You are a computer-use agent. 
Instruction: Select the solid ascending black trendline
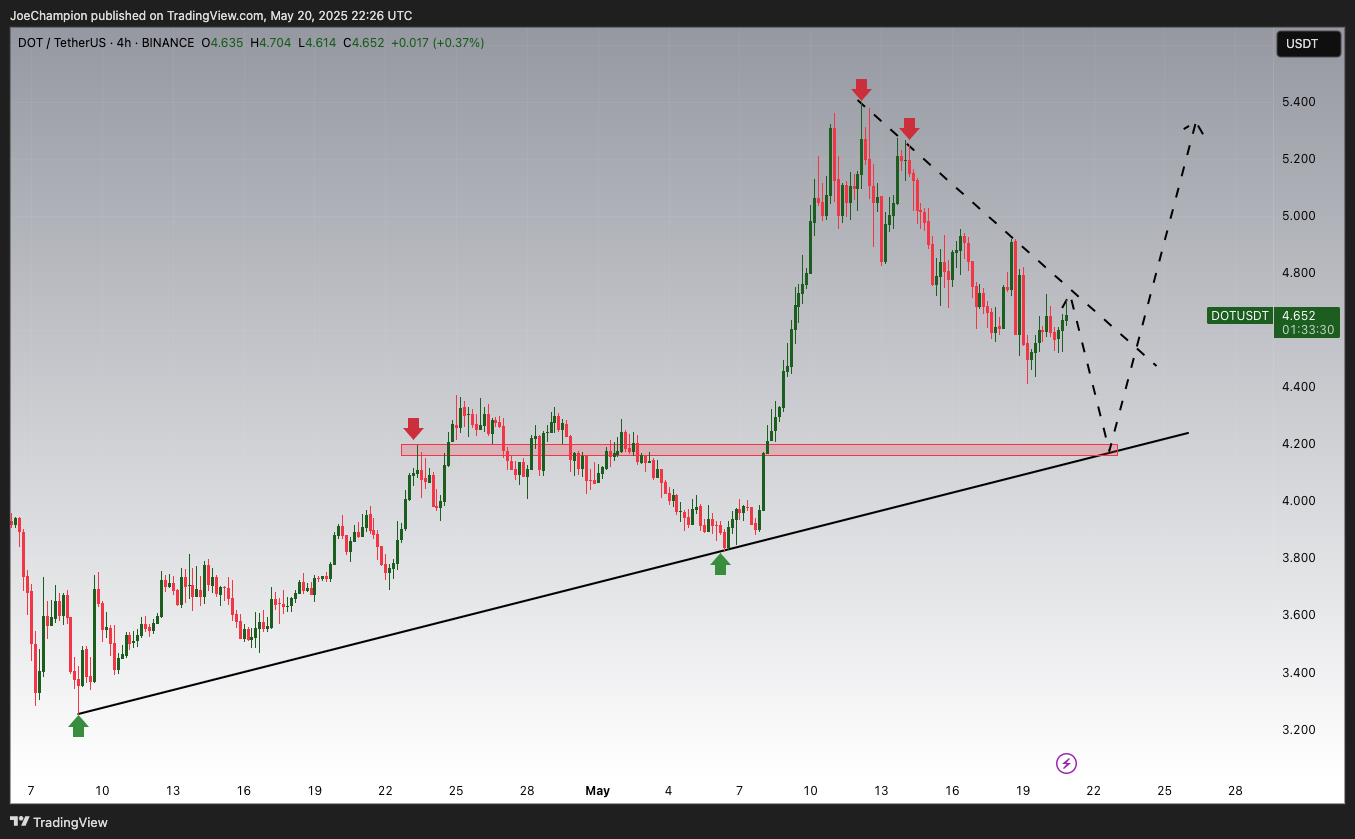click(x=633, y=574)
